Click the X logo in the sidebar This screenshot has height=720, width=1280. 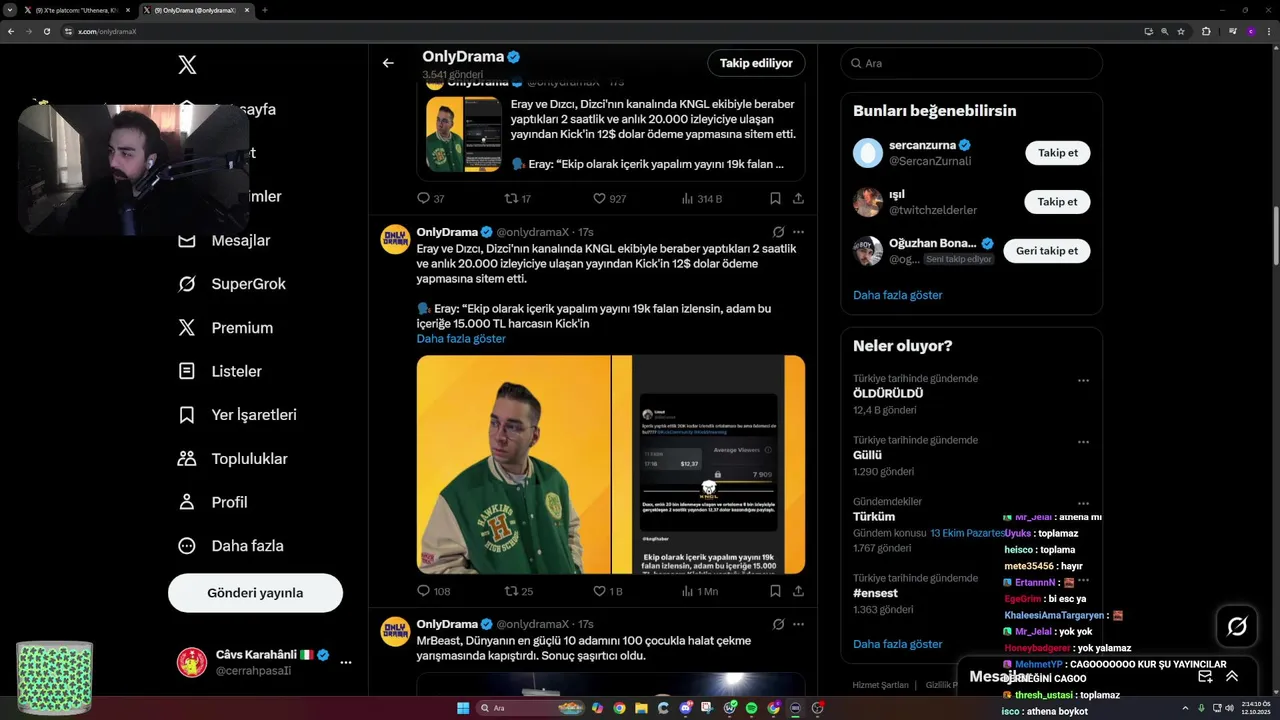pyautogui.click(x=187, y=65)
